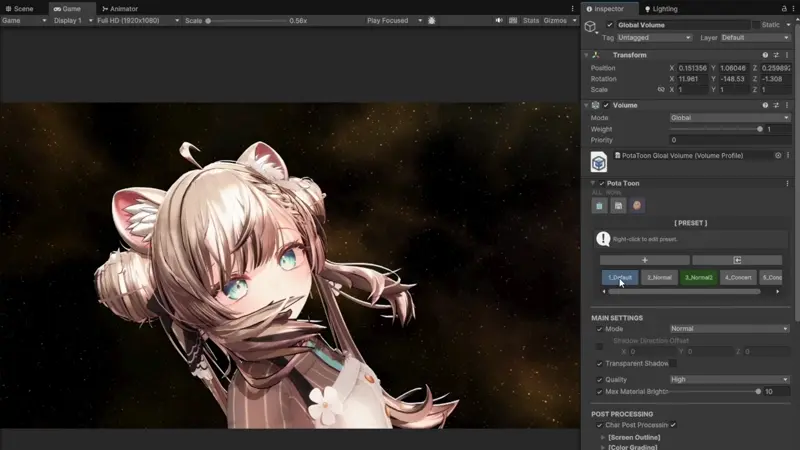Switch to the Inspector tab

point(605,9)
